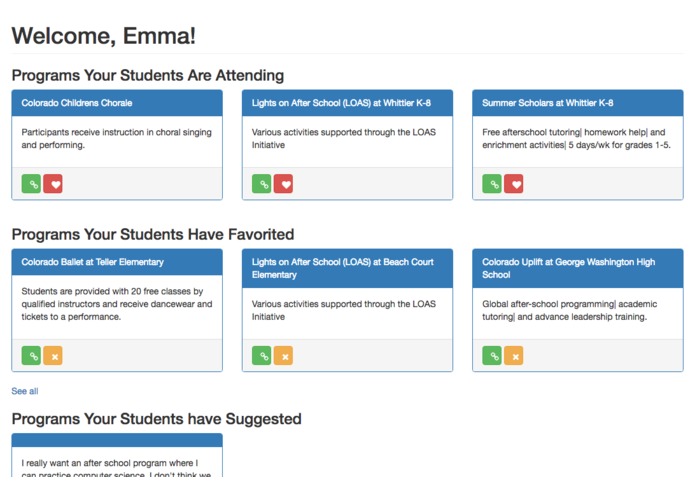Screen dimensions: 695x494
Task: Open Colorado Ballet at Teller Elementary title
Action: point(93,262)
